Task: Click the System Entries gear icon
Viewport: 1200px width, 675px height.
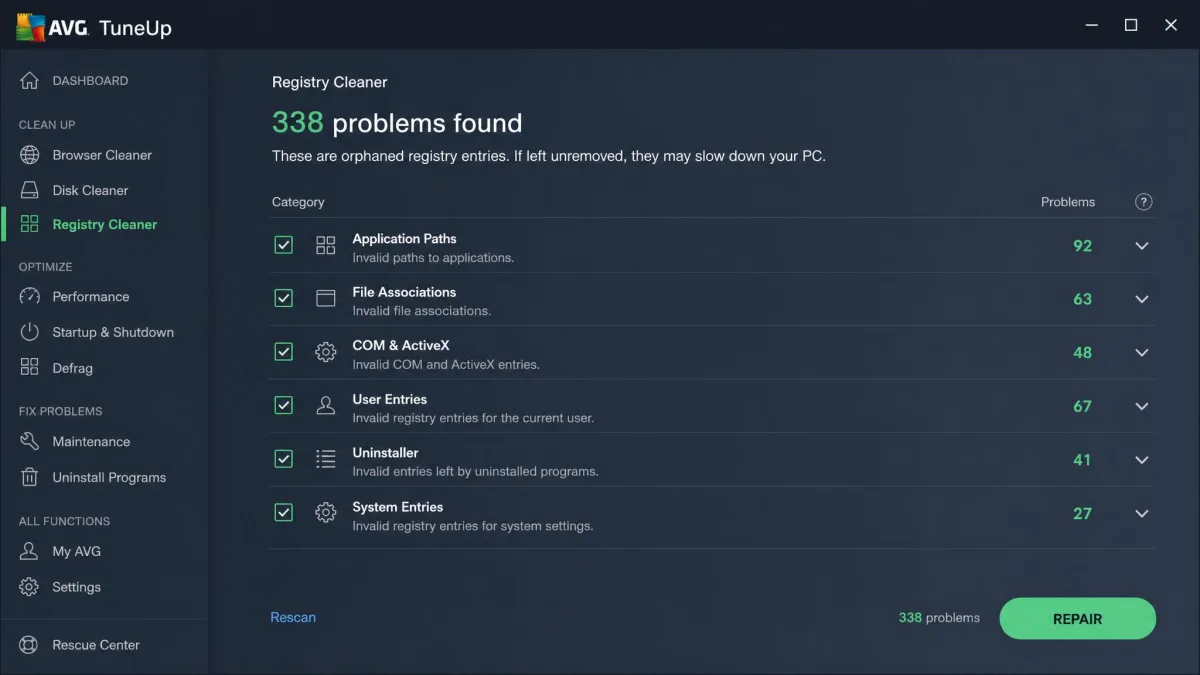Action: (326, 513)
